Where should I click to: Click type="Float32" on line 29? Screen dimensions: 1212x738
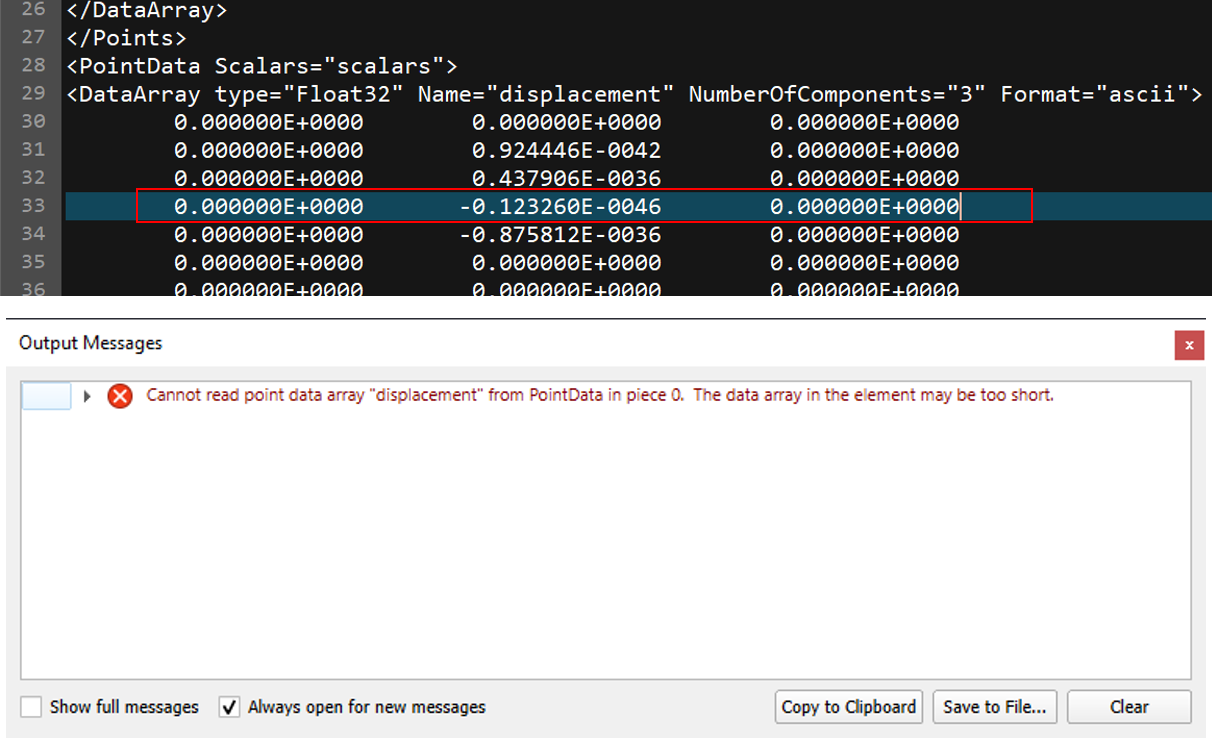[309, 95]
